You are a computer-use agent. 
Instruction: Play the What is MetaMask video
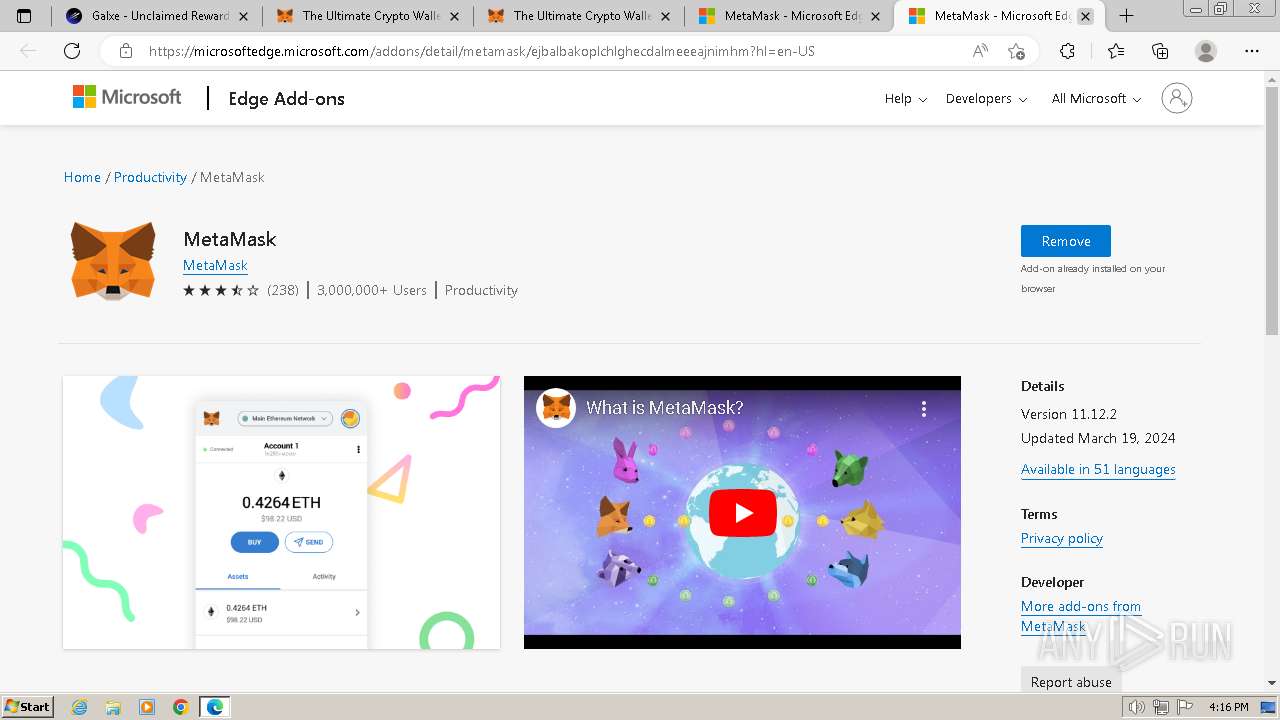pyautogui.click(x=743, y=513)
